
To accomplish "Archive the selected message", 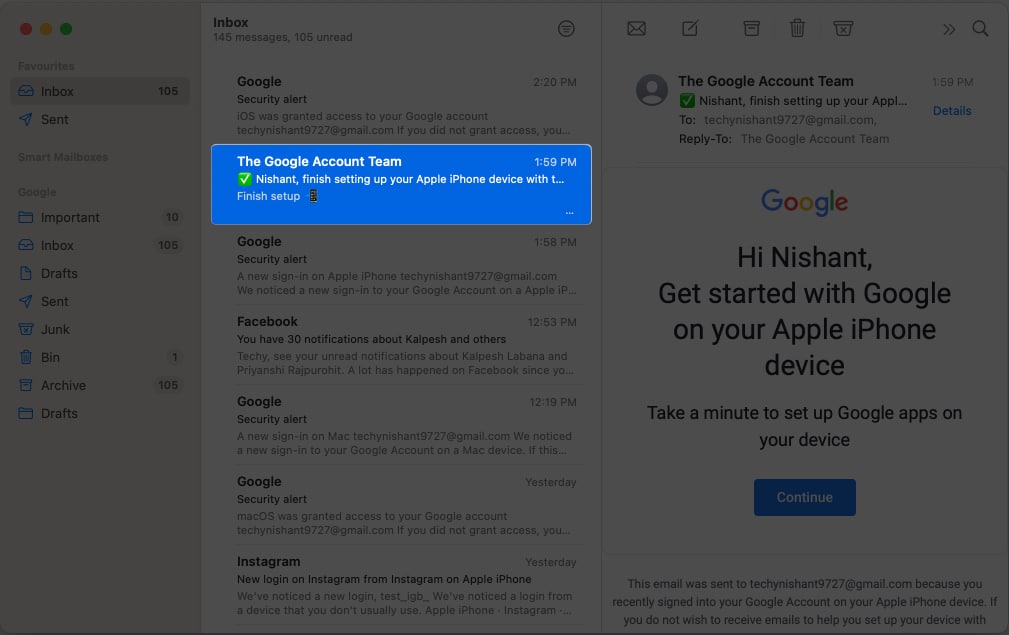I will click(x=751, y=28).
